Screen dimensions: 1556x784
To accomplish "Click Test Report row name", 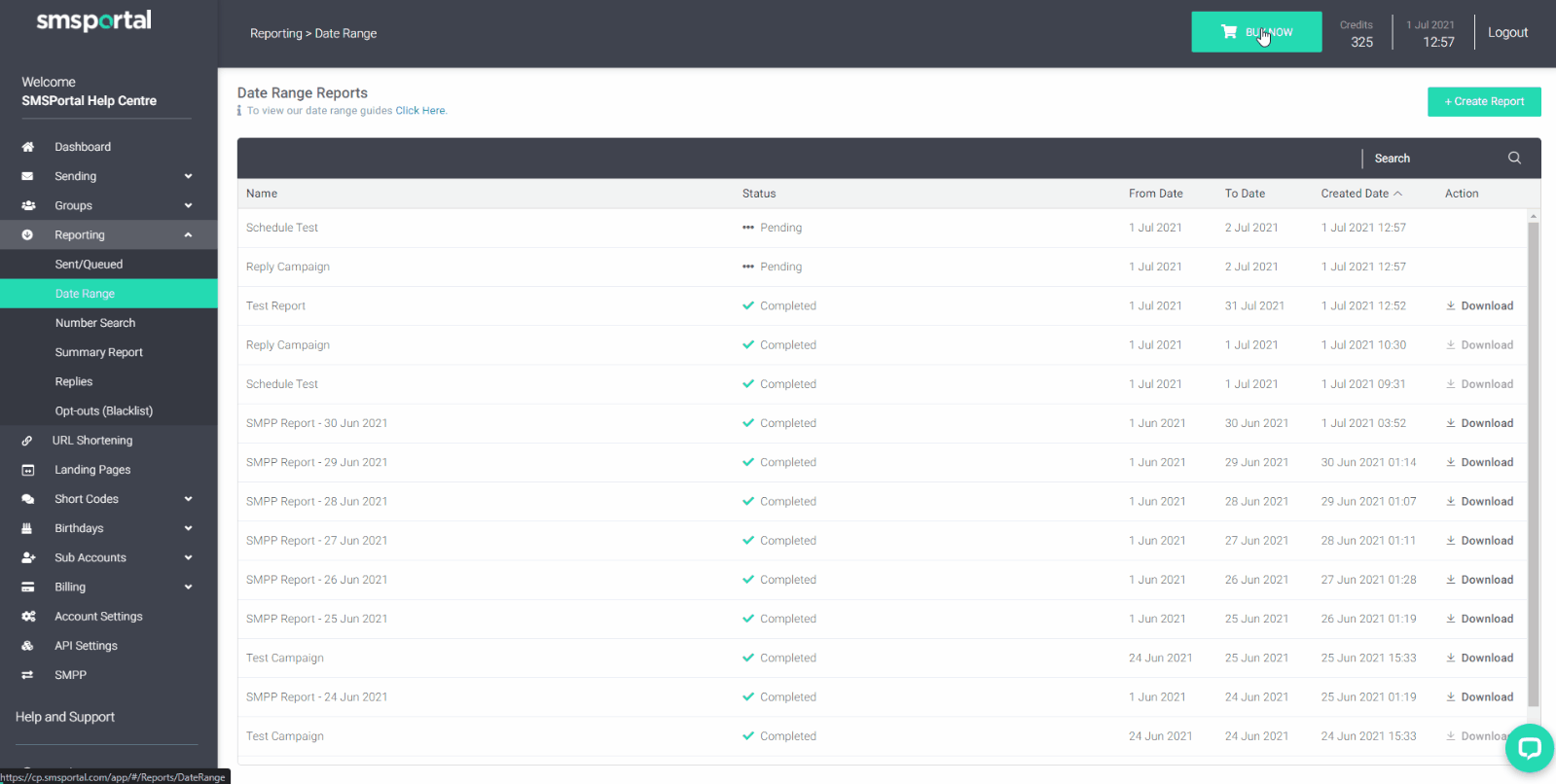I will pos(275,305).
